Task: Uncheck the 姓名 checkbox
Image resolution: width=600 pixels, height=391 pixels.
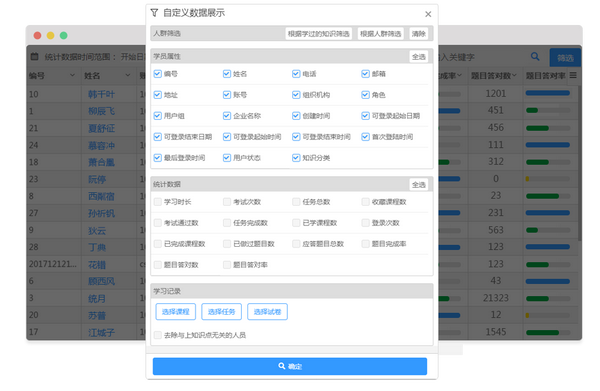Action: (227, 74)
